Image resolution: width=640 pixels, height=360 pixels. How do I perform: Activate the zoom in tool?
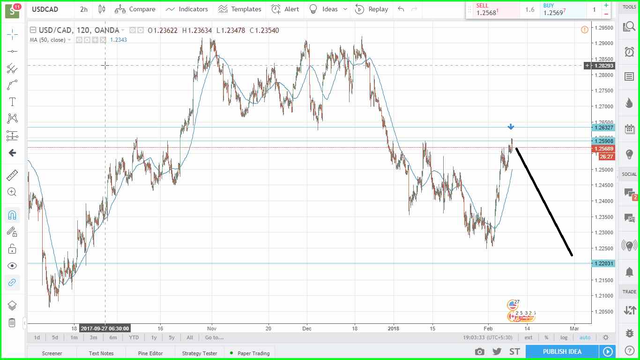tap(12, 192)
